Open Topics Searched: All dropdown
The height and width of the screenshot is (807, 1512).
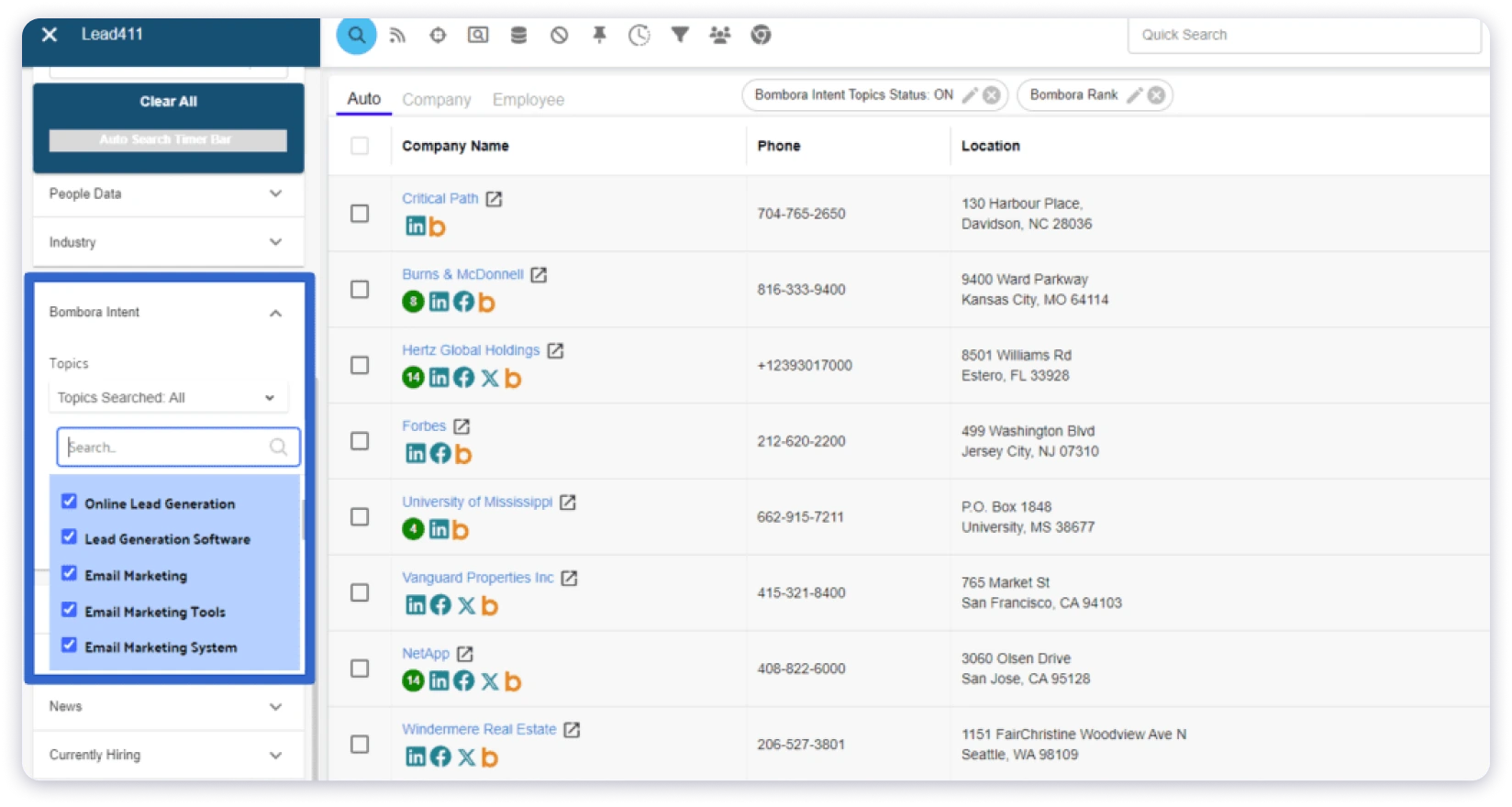tap(168, 398)
